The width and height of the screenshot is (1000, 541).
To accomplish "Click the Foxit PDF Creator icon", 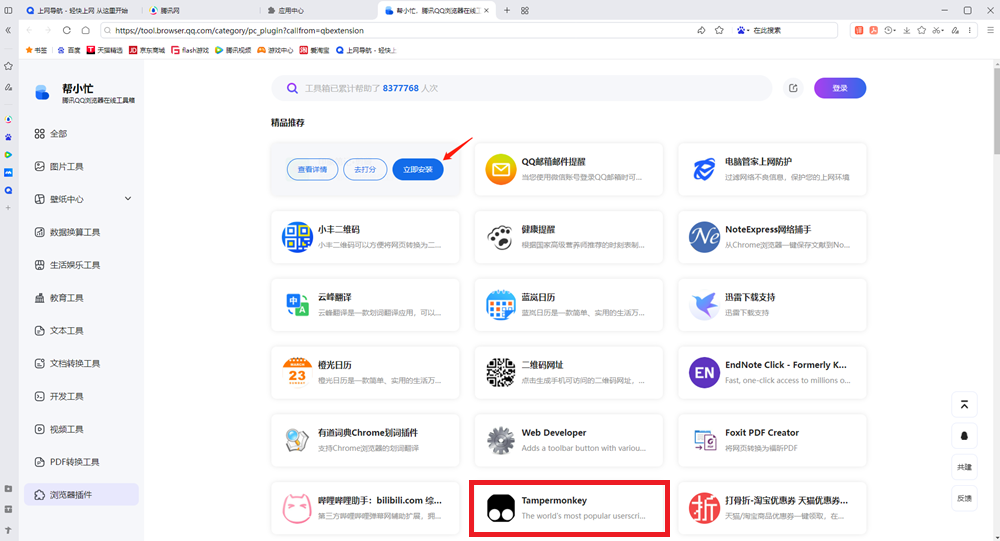I will [704, 441].
